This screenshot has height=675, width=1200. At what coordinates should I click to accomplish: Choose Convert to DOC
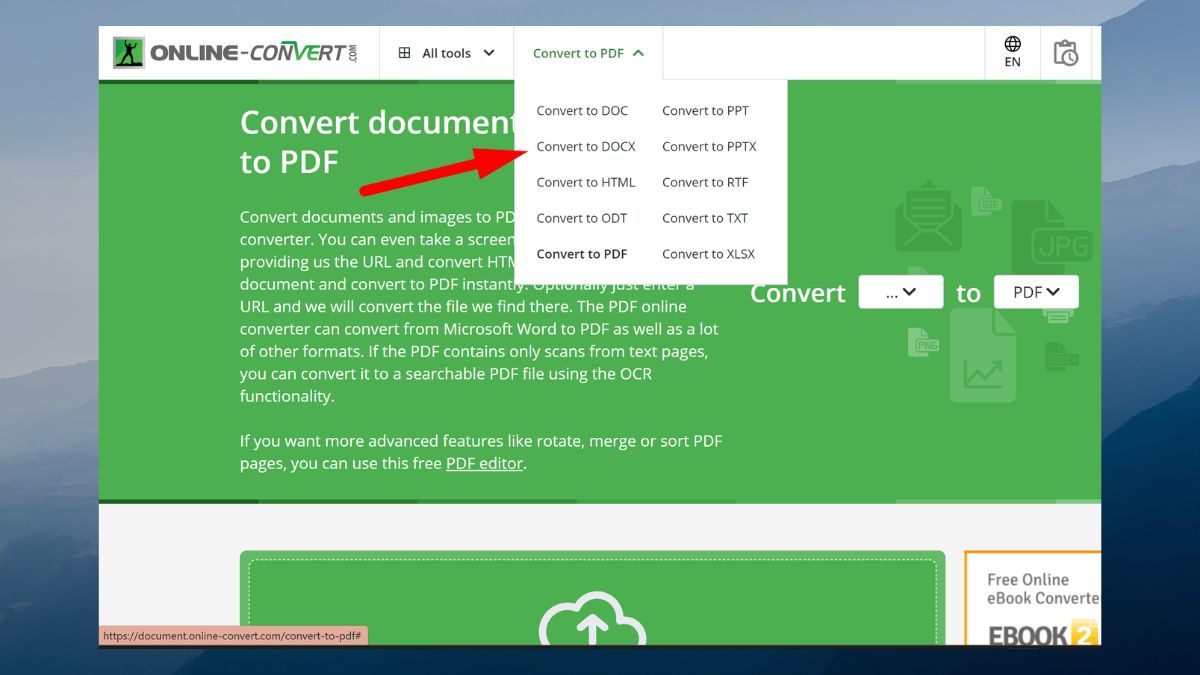tap(582, 111)
